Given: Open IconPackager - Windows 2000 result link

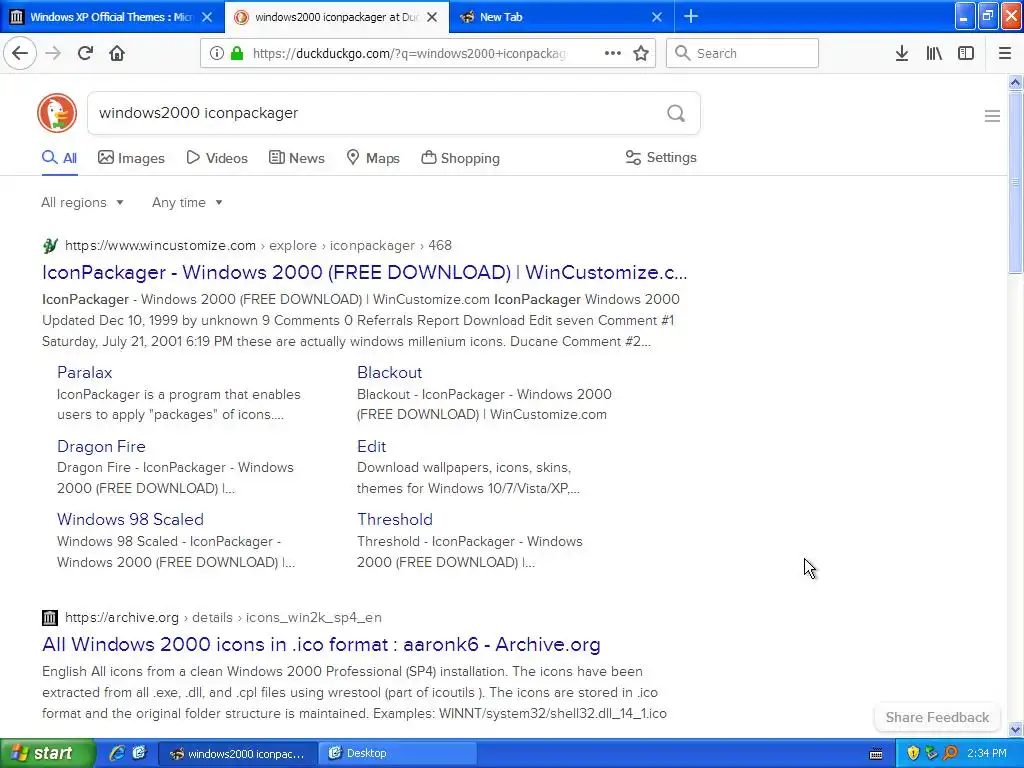Looking at the screenshot, I should point(364,272).
